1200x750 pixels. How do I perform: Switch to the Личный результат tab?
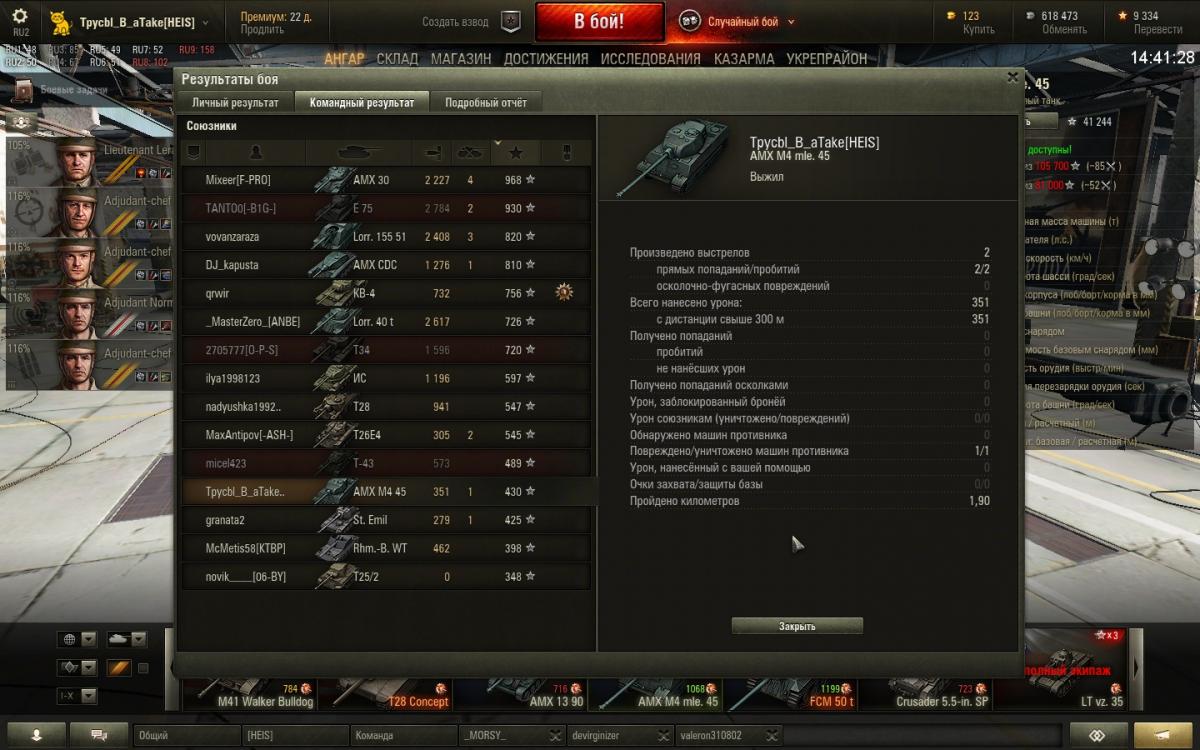pyautogui.click(x=235, y=102)
